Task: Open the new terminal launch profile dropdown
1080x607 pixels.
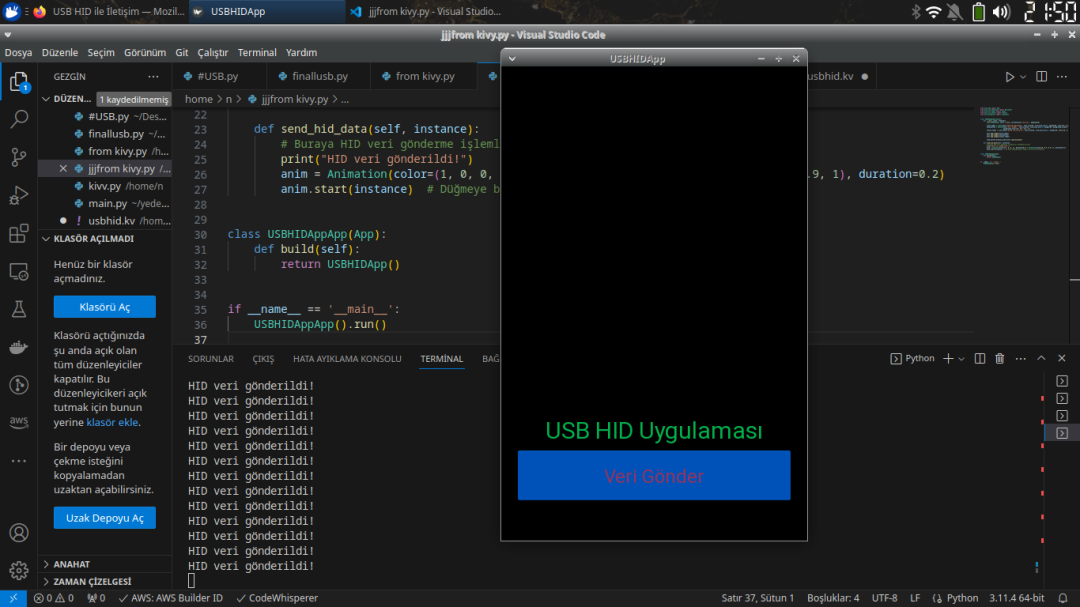Action: [x=962, y=359]
